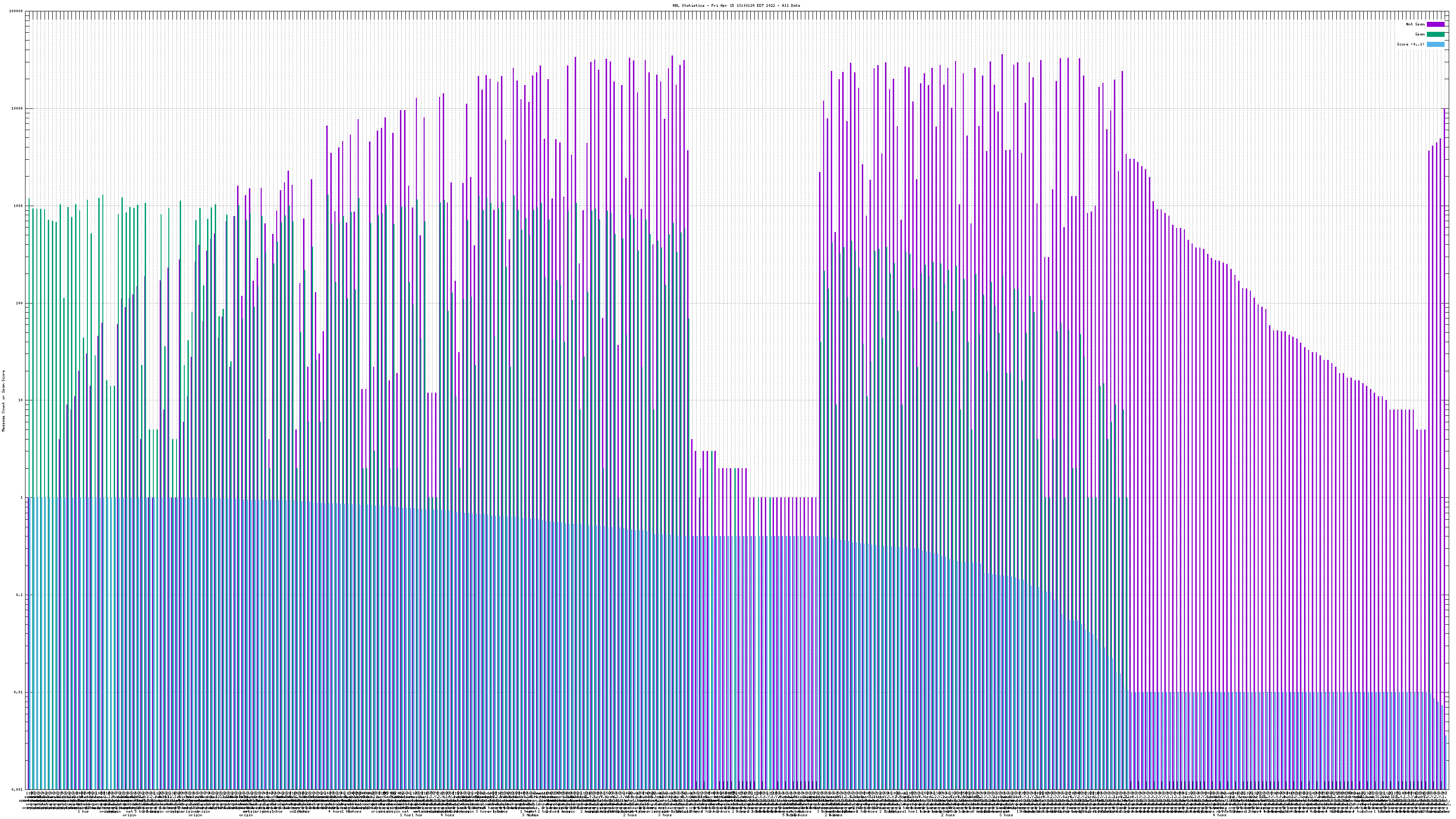
Task: Click the green Spam legend swatch
Action: 1435,35
